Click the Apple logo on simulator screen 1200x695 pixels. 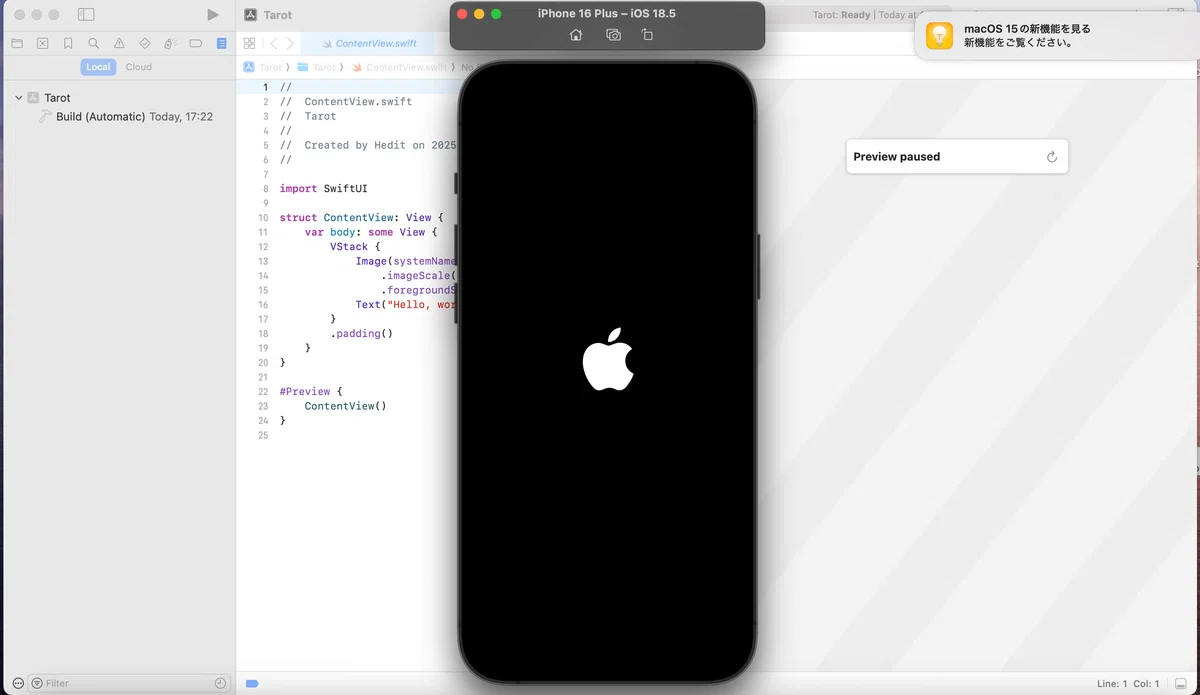click(608, 358)
